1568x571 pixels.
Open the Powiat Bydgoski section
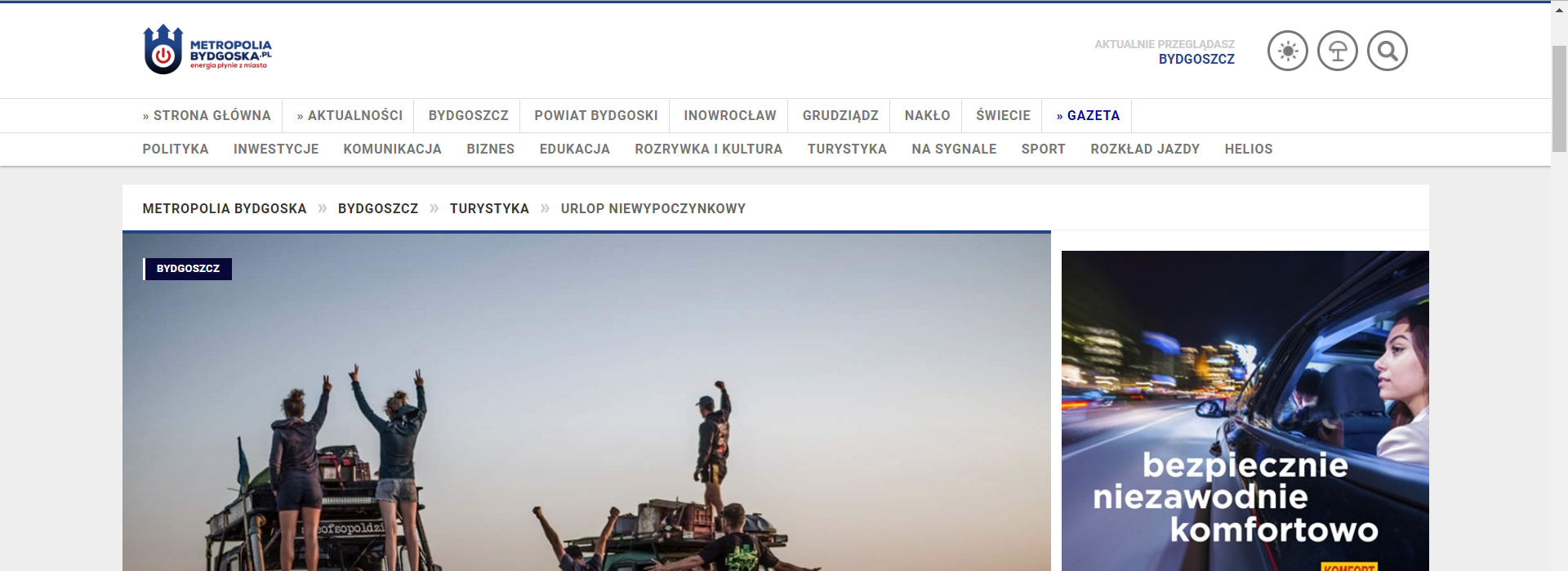[x=595, y=116]
